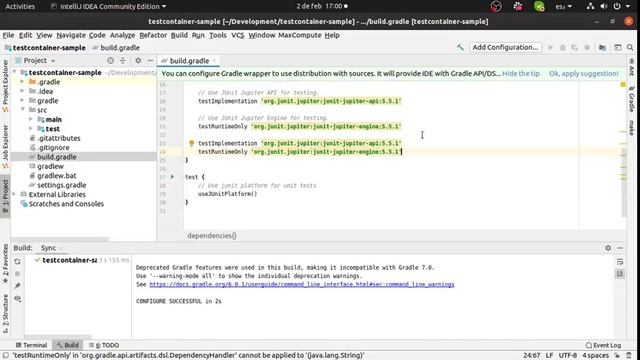Toggle the Project tool window side tab
640x360 pixels.
click(x=5, y=197)
